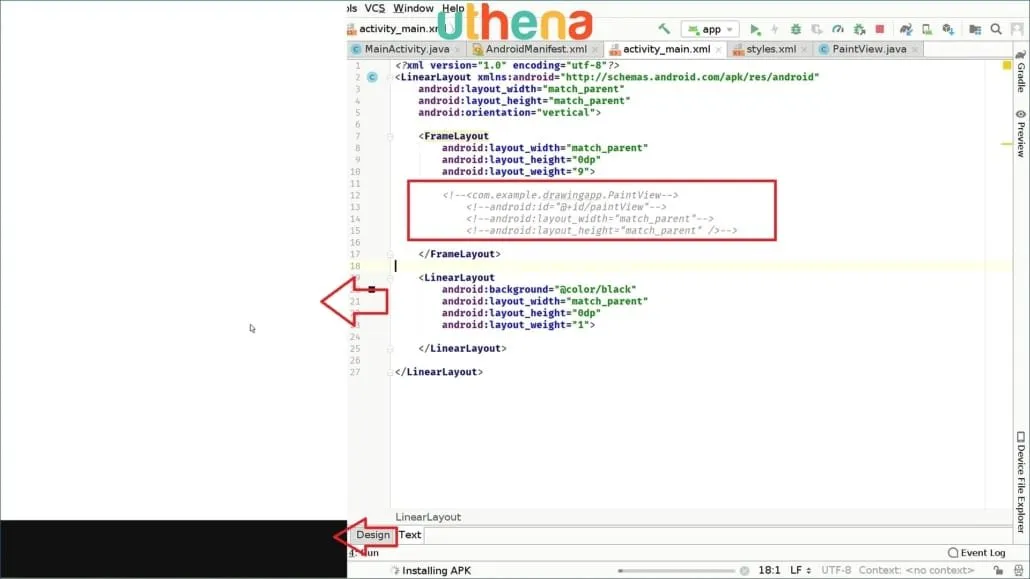Screen dimensions: 1030x579
Task: Open the Preview side tool window
Action: coord(1021,133)
